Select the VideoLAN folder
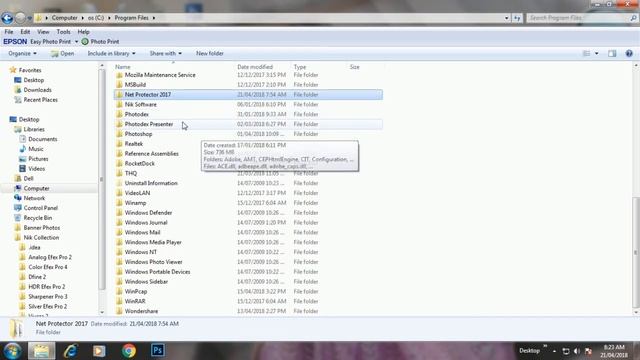640x360 pixels. (137, 193)
